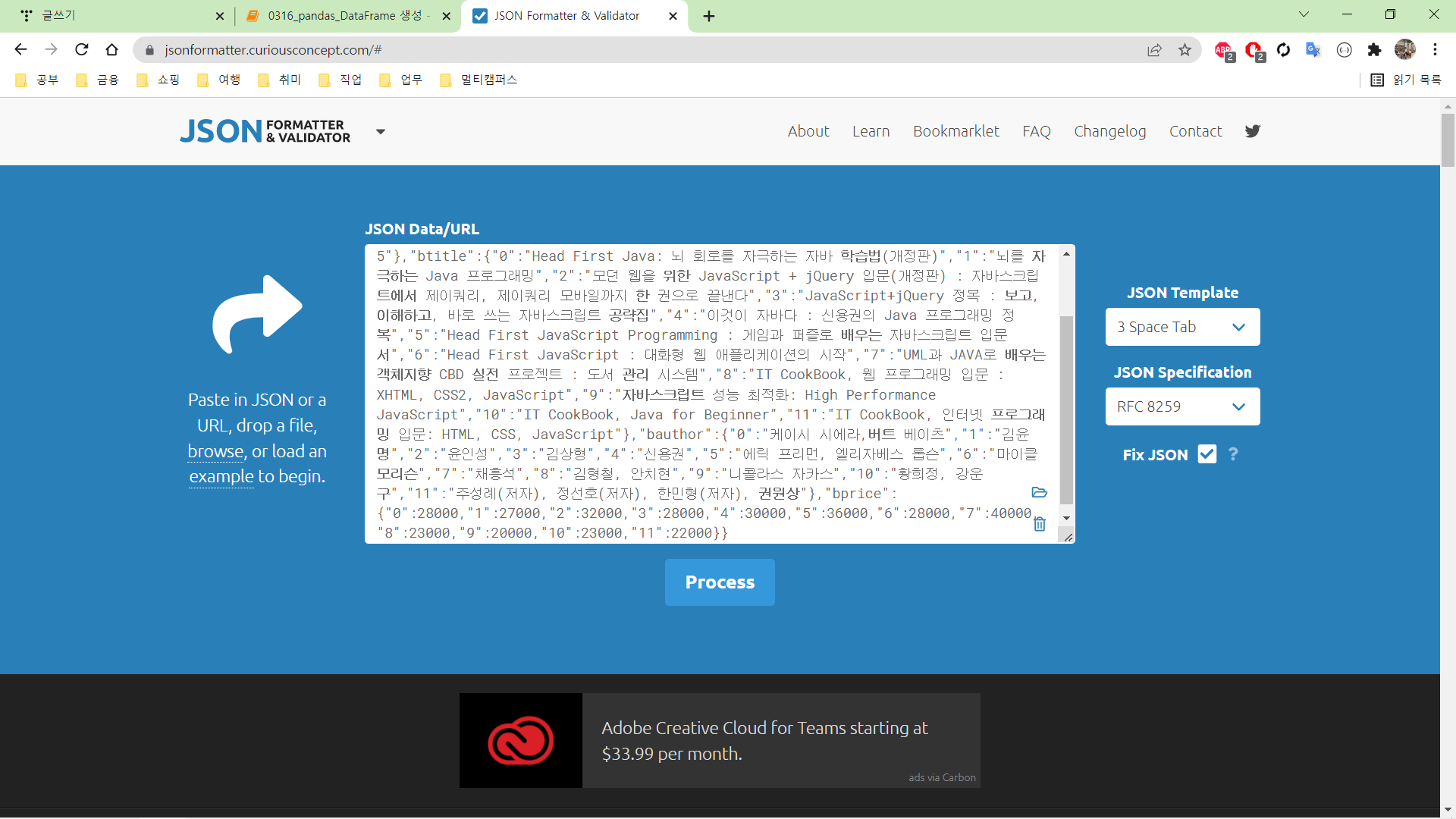1456x819 pixels.
Task: Open the Changelog menu item
Action: coord(1109,131)
